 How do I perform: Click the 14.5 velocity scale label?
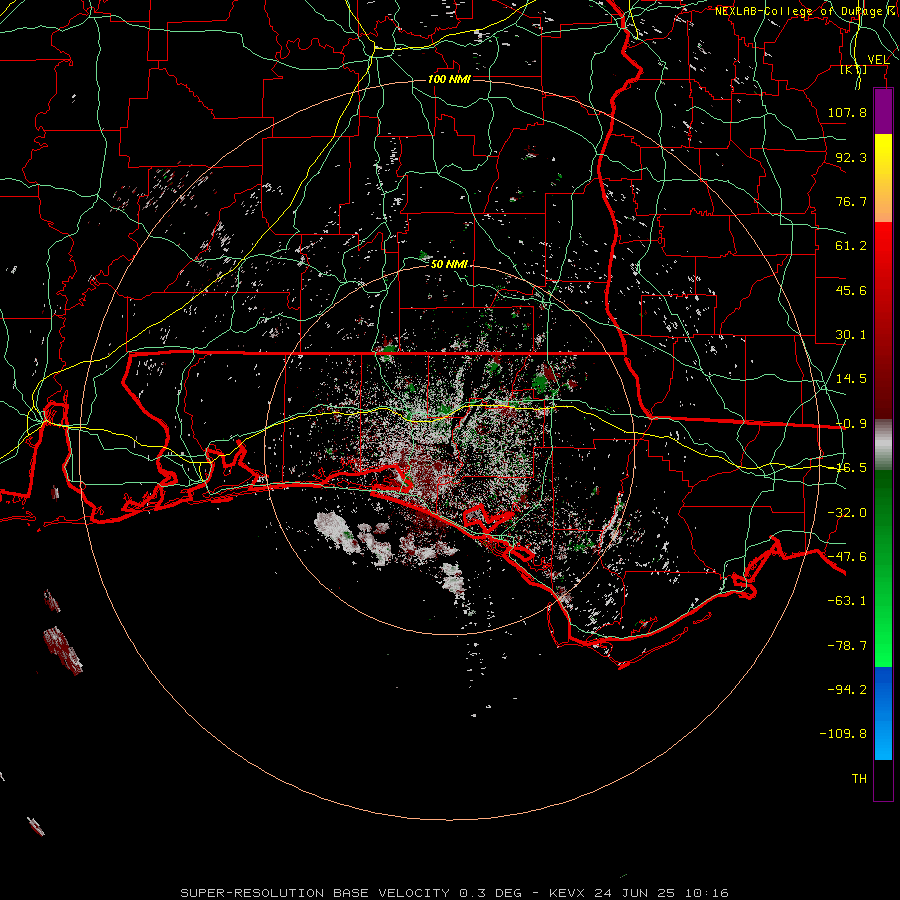[851, 379]
